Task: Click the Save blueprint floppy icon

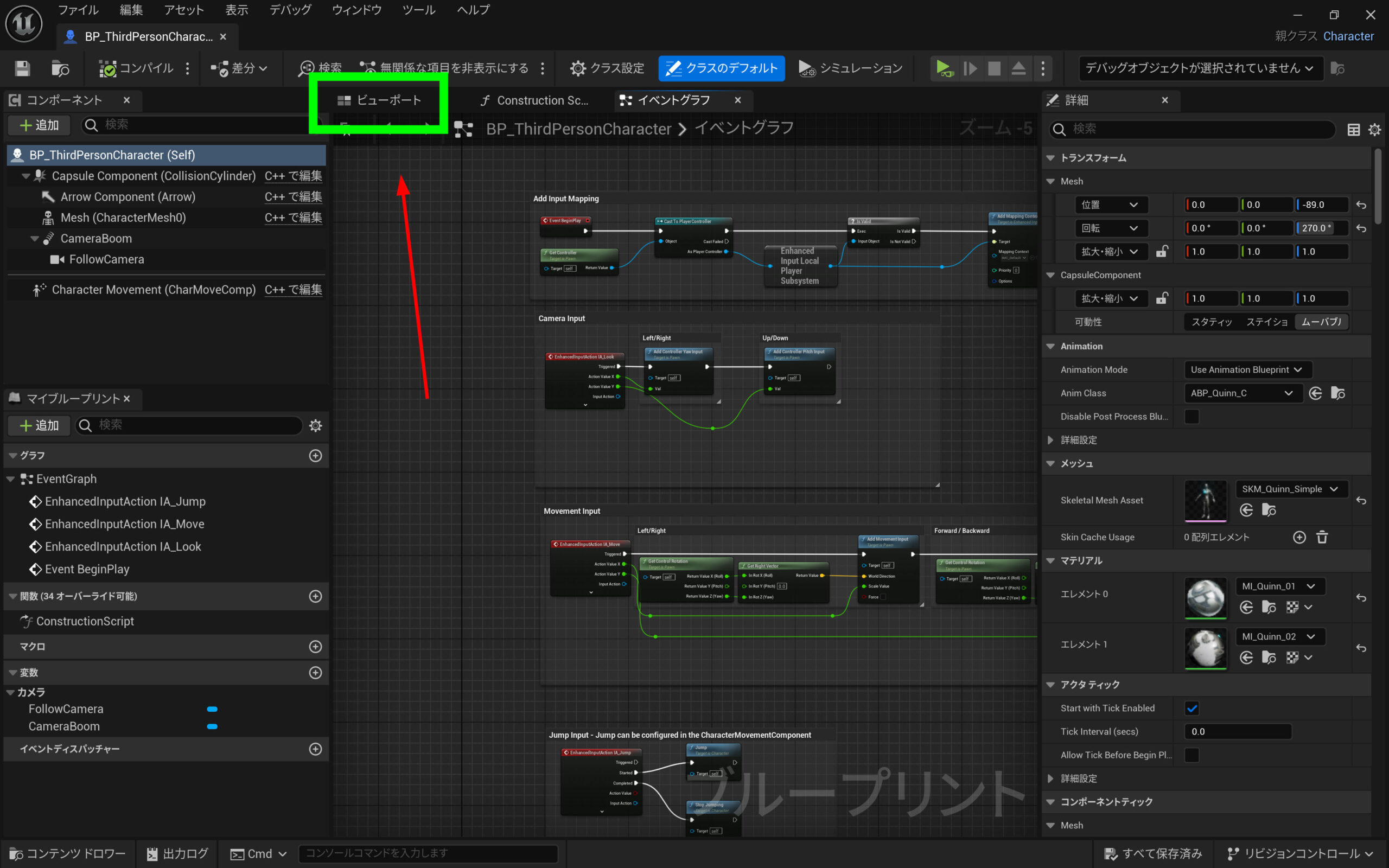Action: (22, 68)
